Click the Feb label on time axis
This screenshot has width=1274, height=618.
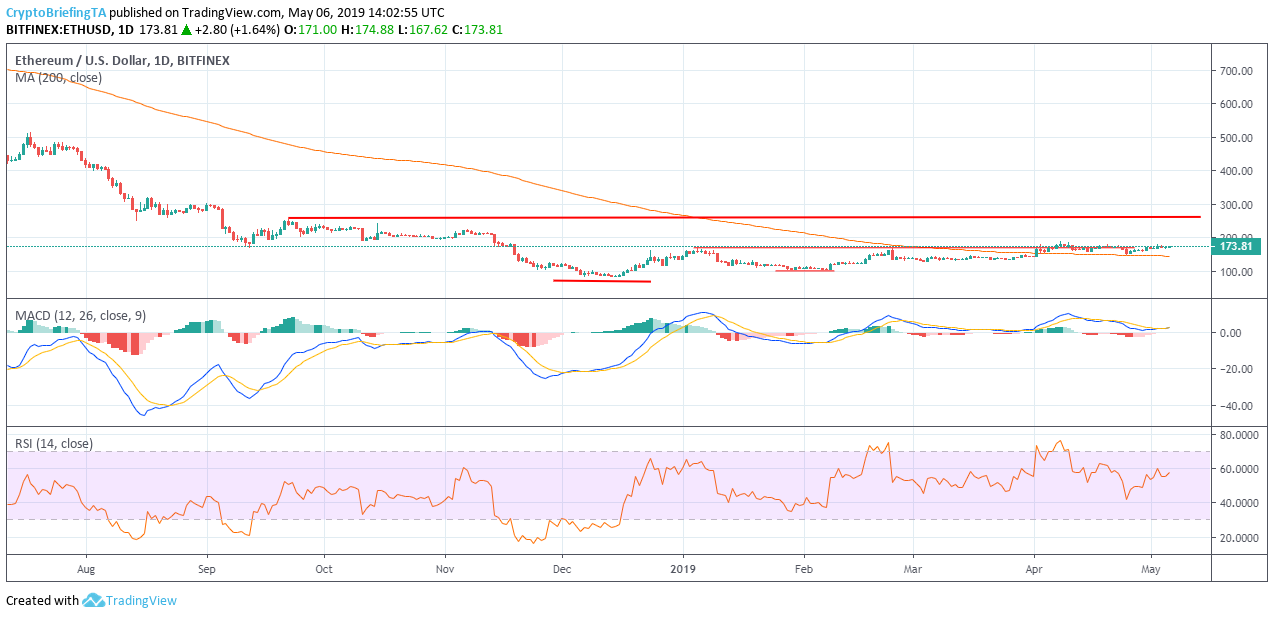point(803,569)
